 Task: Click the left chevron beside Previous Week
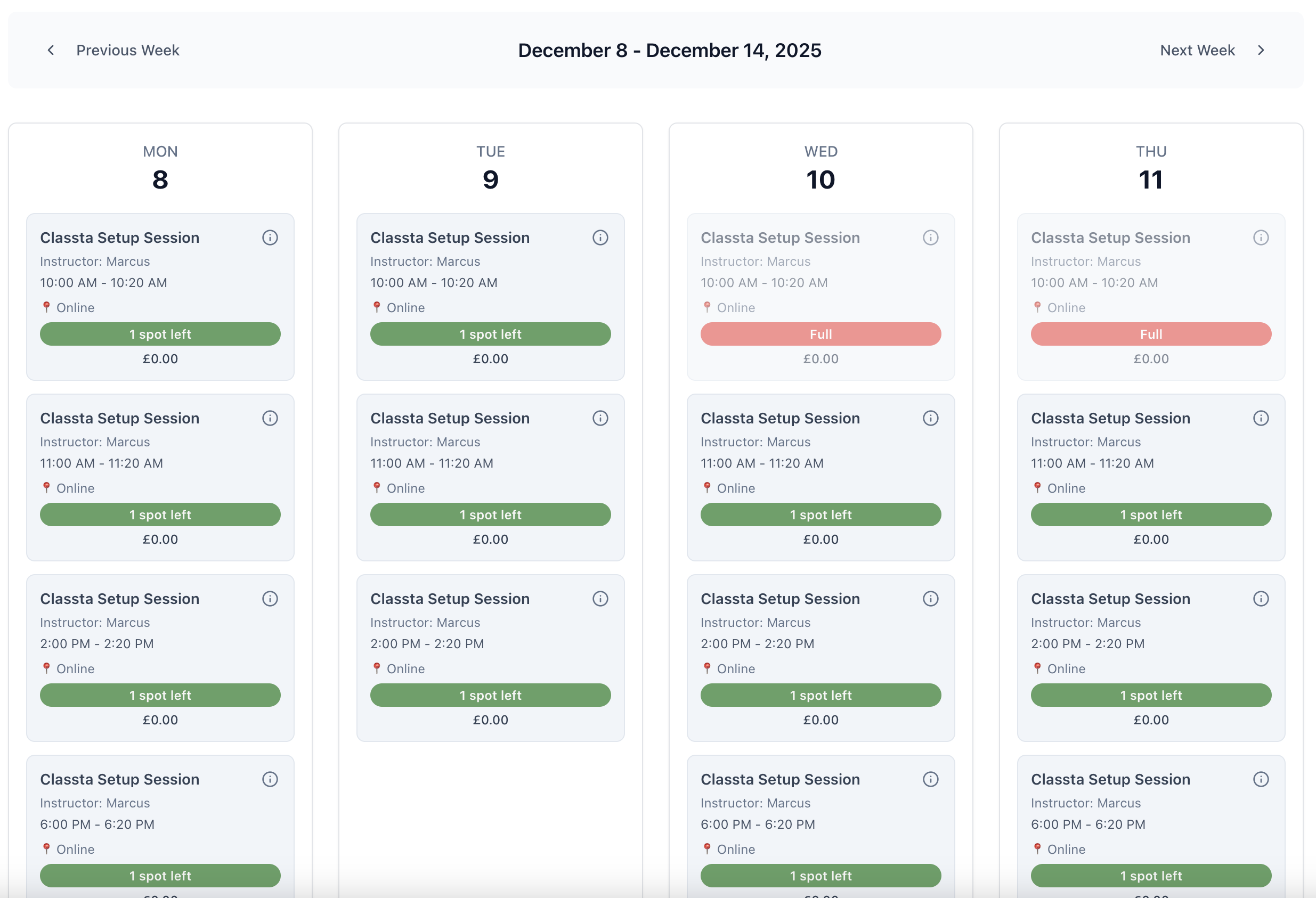51,50
